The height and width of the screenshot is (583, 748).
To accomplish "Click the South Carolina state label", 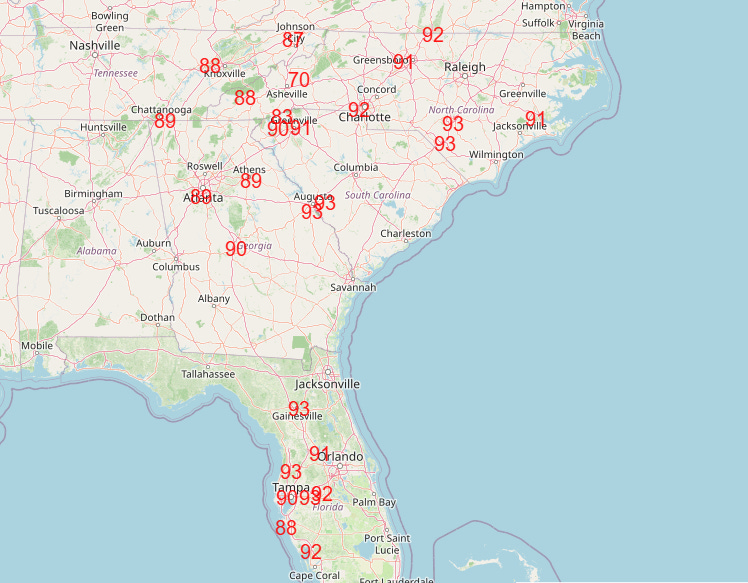I will click(378, 195).
